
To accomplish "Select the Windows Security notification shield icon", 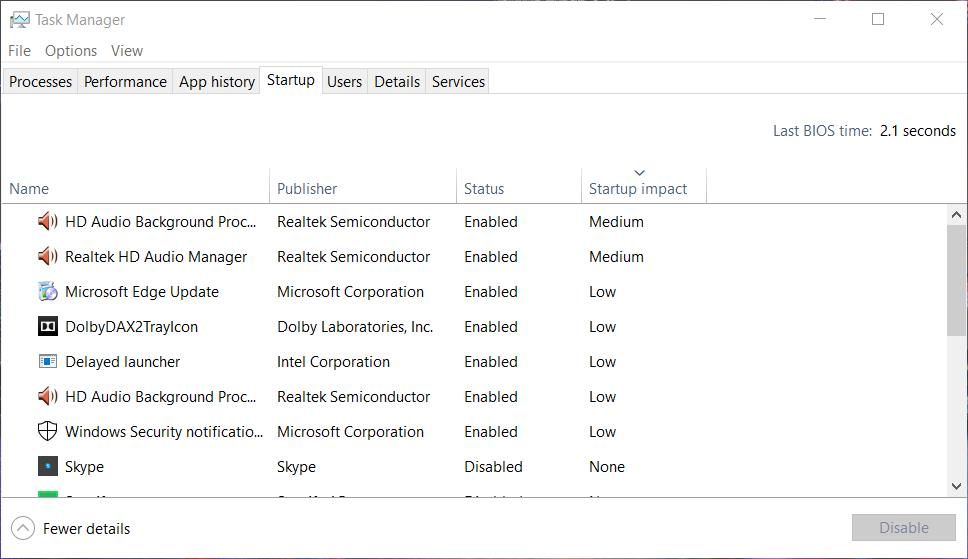I will point(47,432).
